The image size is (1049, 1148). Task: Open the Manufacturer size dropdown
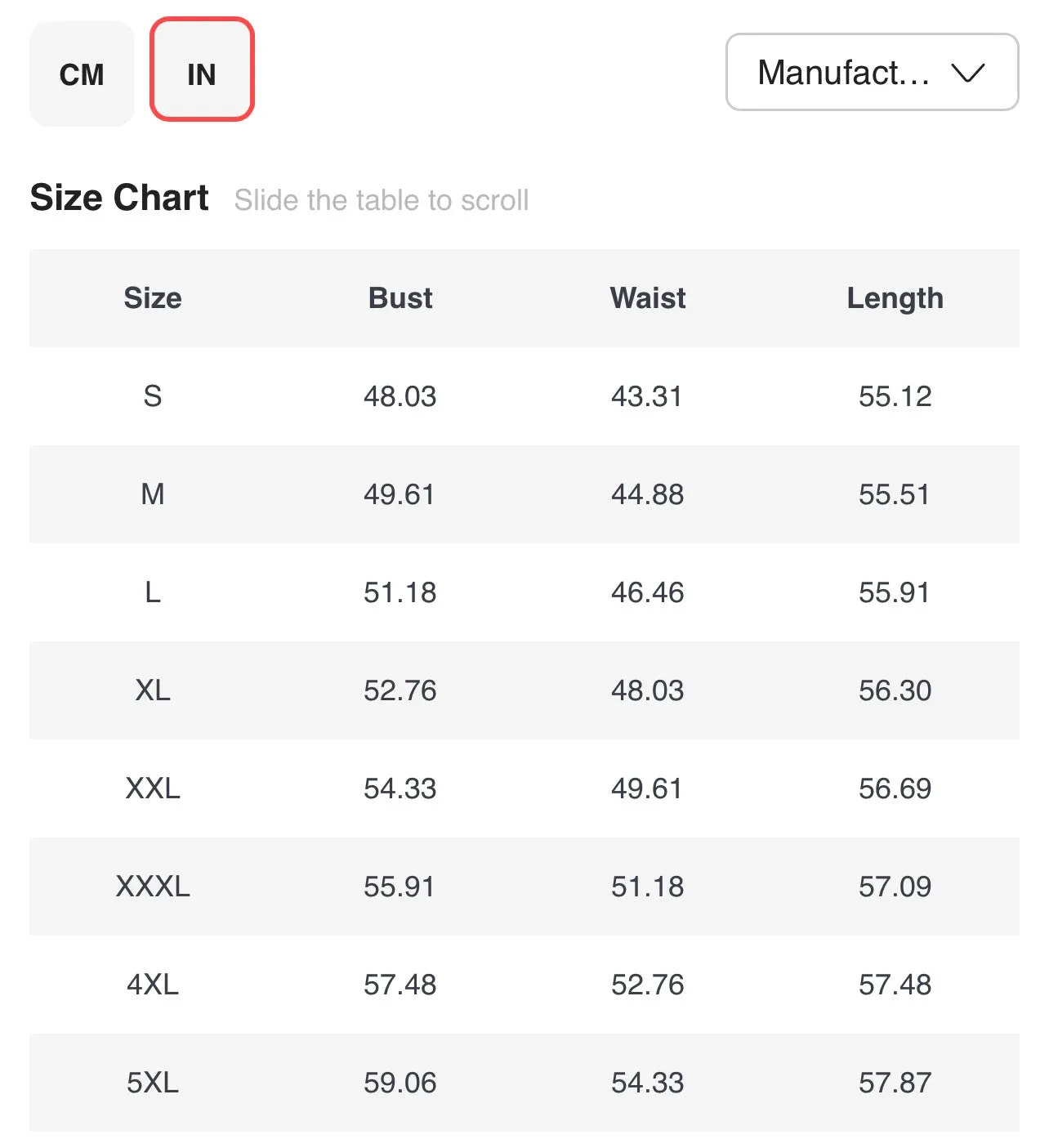872,72
